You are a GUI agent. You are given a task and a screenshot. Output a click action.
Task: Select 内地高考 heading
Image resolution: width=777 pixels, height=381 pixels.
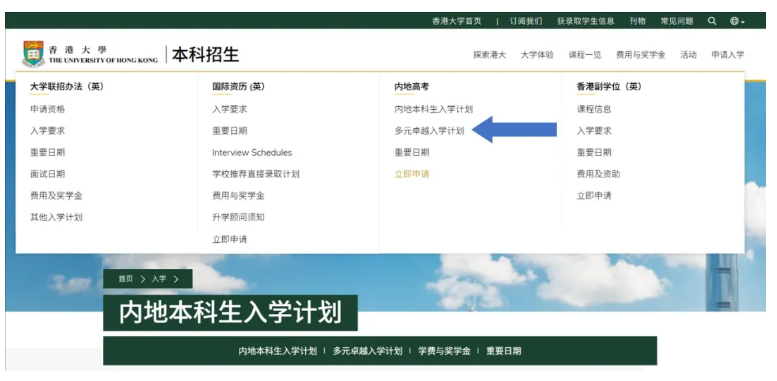click(x=412, y=87)
